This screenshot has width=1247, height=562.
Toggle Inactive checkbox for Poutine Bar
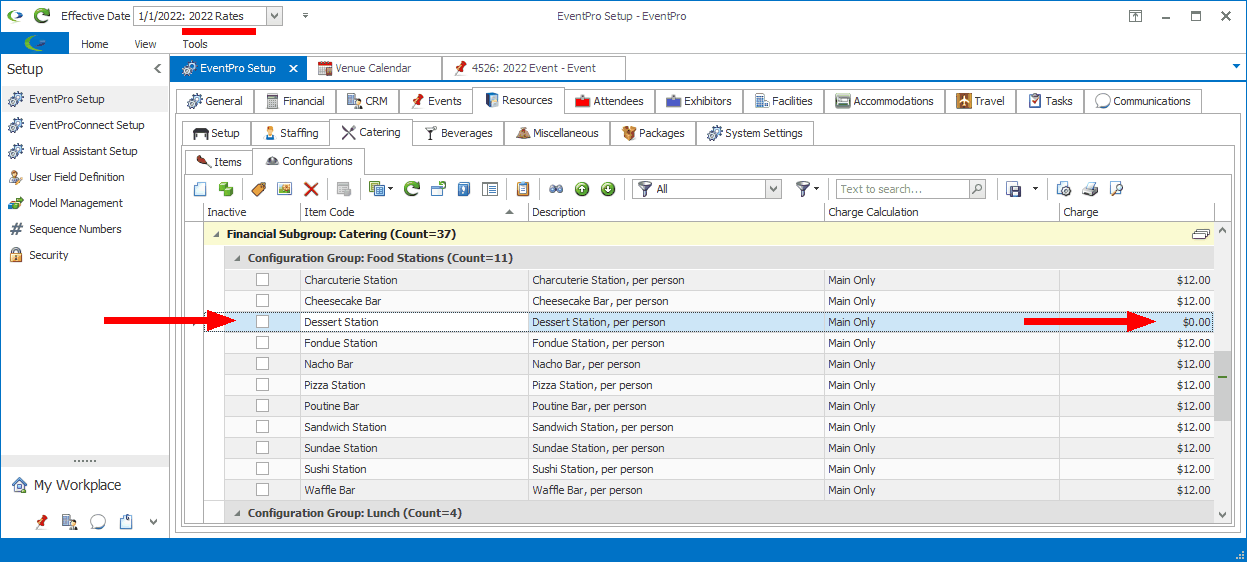262,406
